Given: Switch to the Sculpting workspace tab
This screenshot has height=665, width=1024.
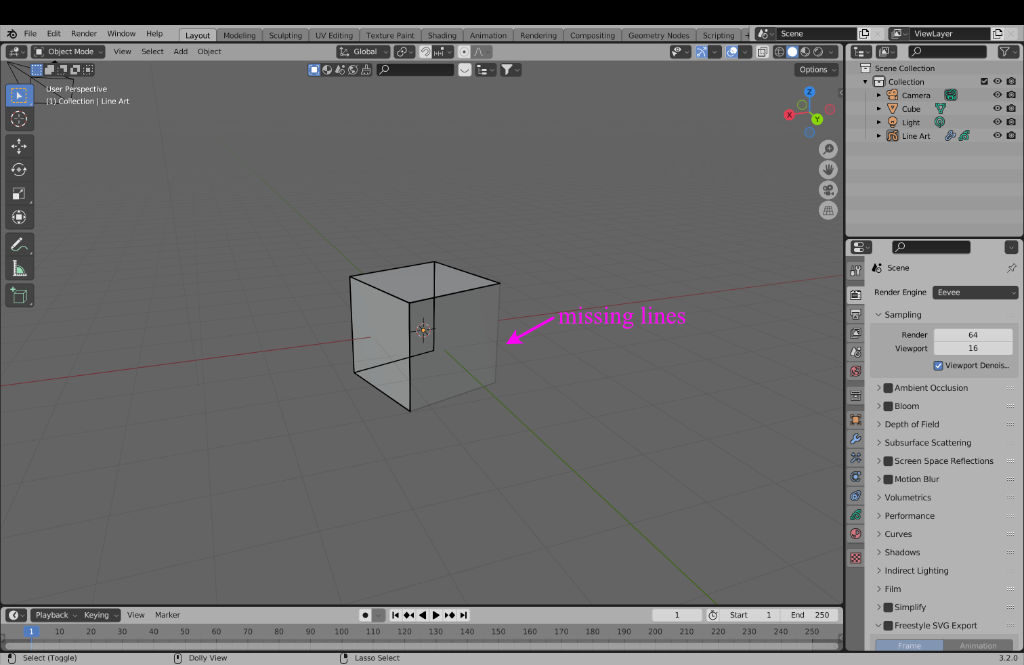Looking at the screenshot, I should coord(285,35).
